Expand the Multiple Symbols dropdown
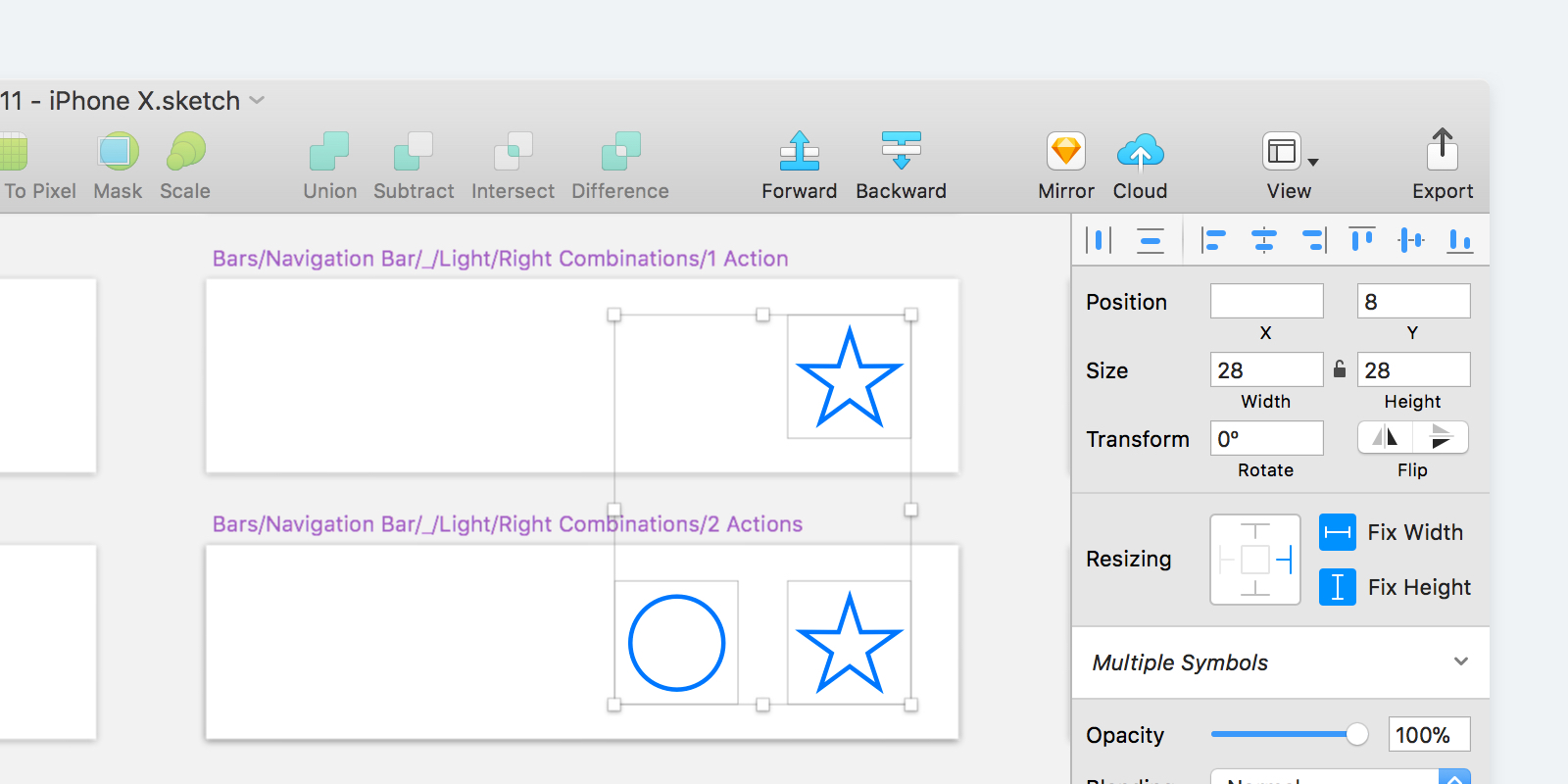 click(1460, 661)
